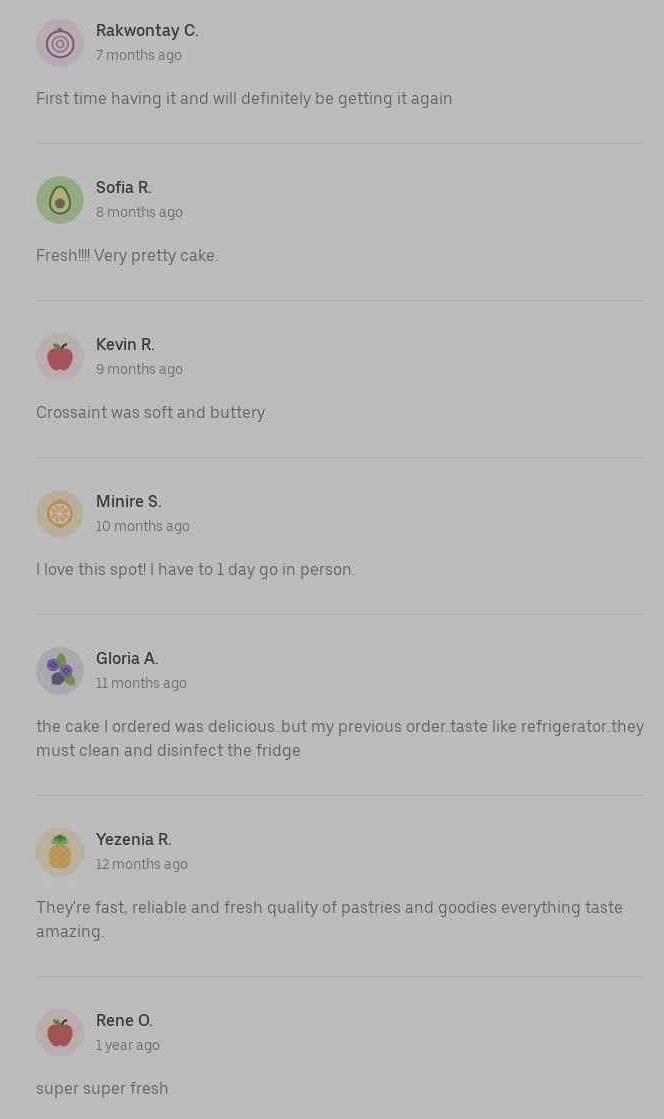Select the name Minire S.
Screen dimensions: 664x1119
pos(128,502)
